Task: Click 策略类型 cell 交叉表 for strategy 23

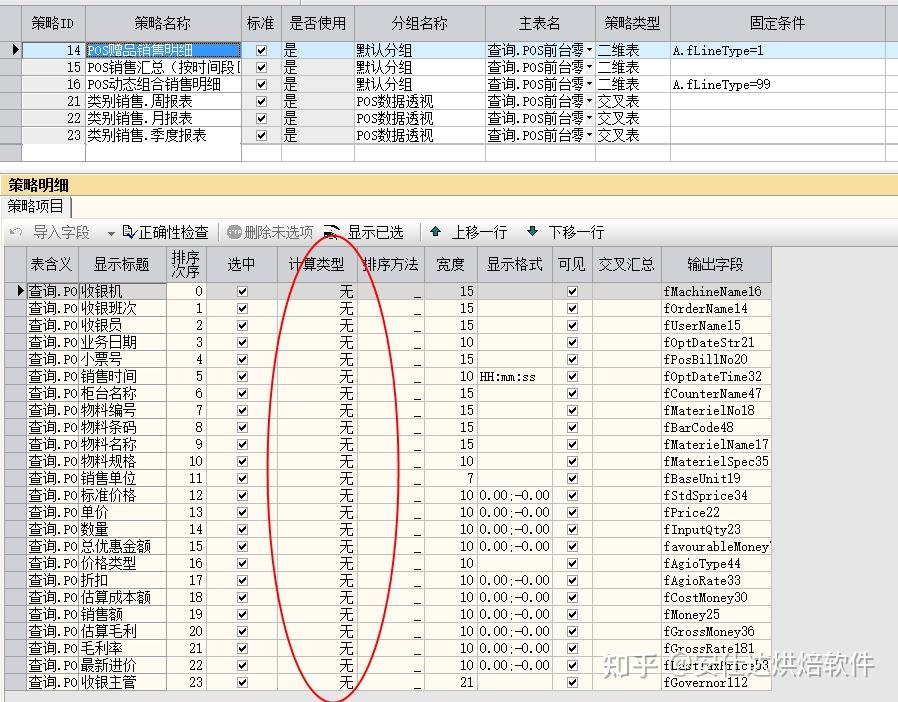Action: pos(632,136)
